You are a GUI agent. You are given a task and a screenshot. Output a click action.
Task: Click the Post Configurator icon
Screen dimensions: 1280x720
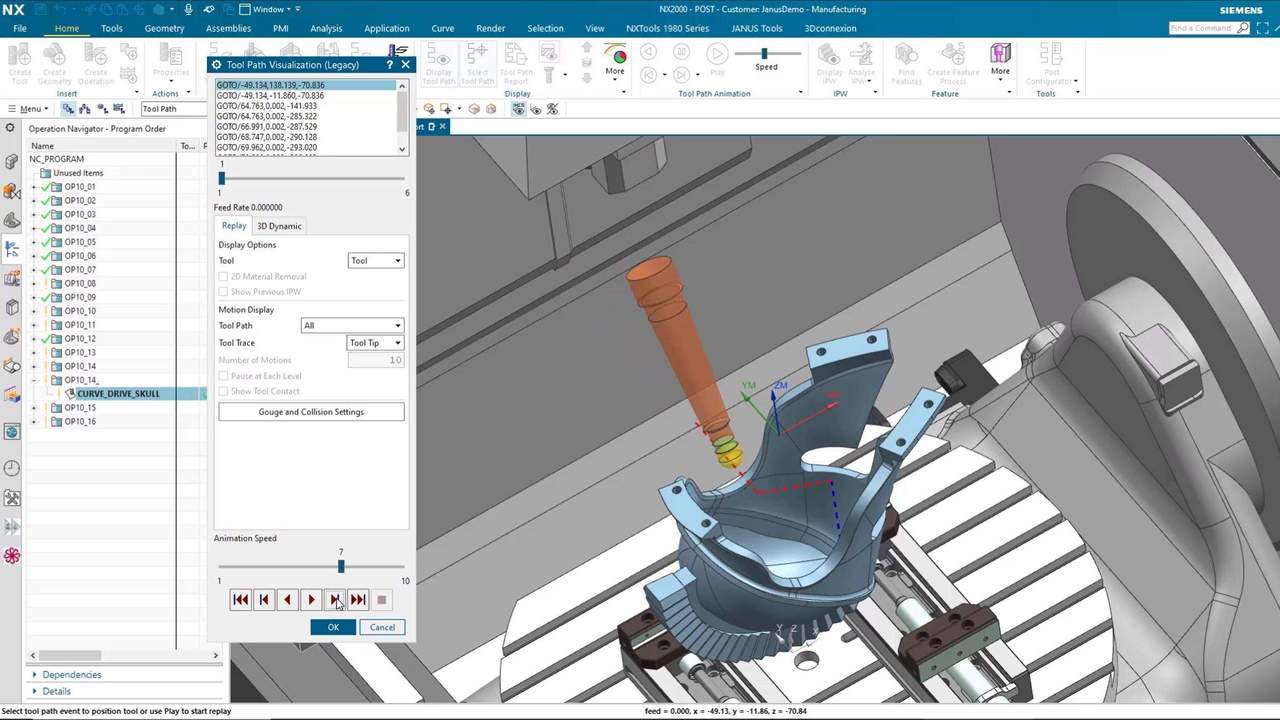(1050, 62)
